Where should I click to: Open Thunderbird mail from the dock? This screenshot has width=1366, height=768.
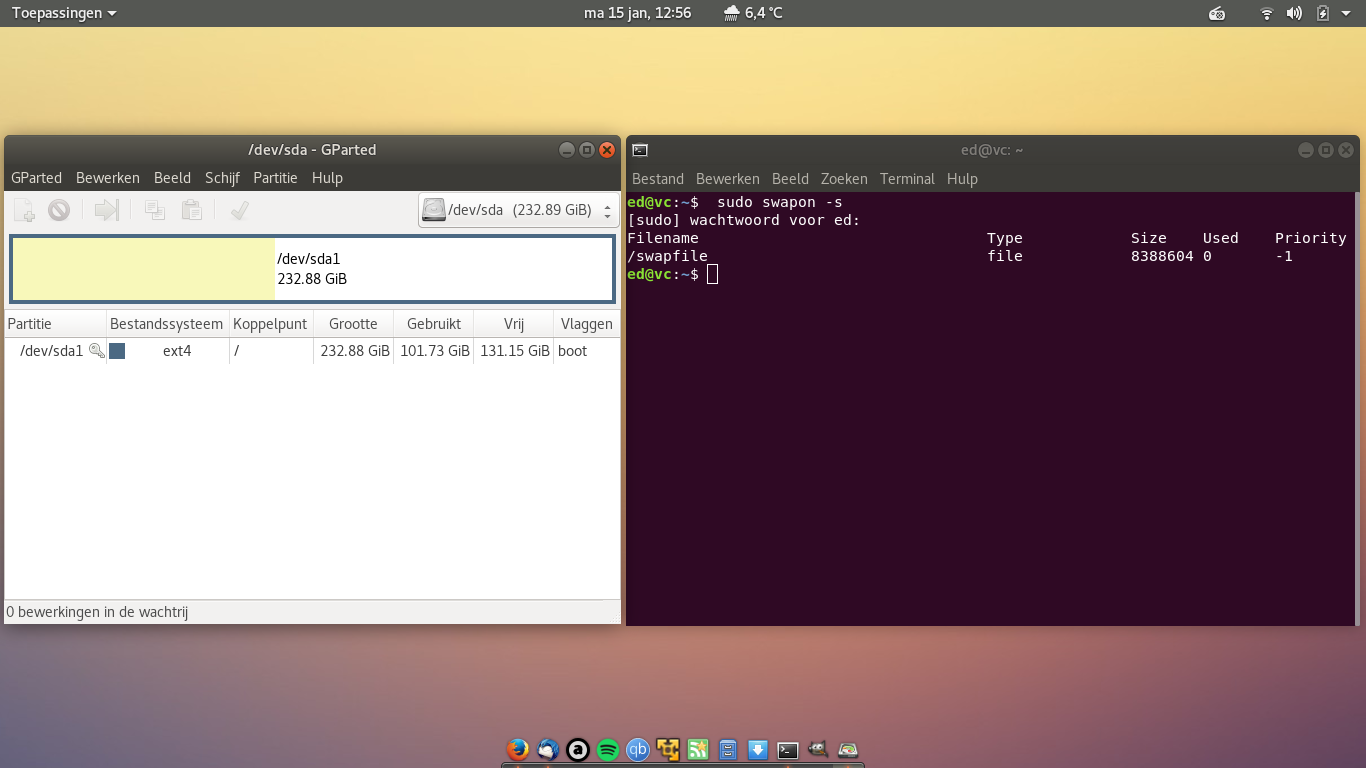coord(548,749)
